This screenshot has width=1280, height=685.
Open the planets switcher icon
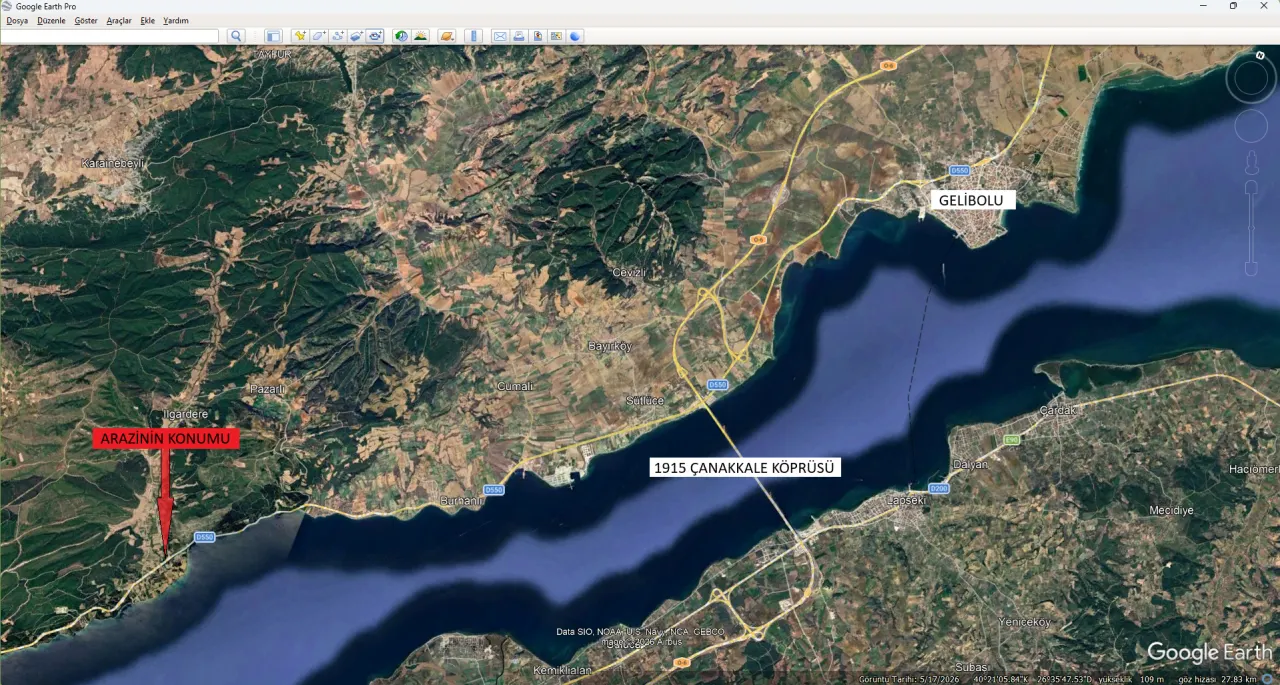pyautogui.click(x=447, y=36)
